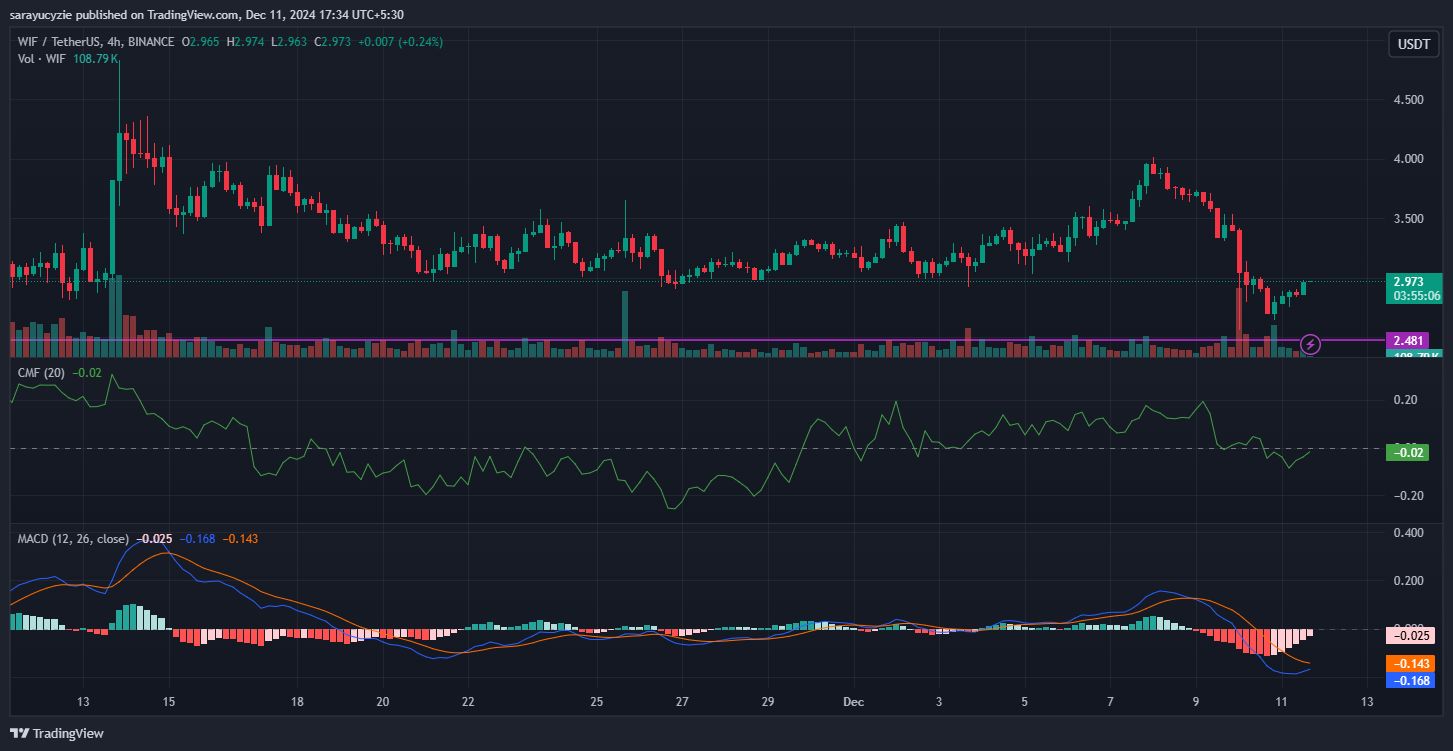Click the Vol · WIF indicator label
This screenshot has height=751, width=1453.
click(x=42, y=59)
